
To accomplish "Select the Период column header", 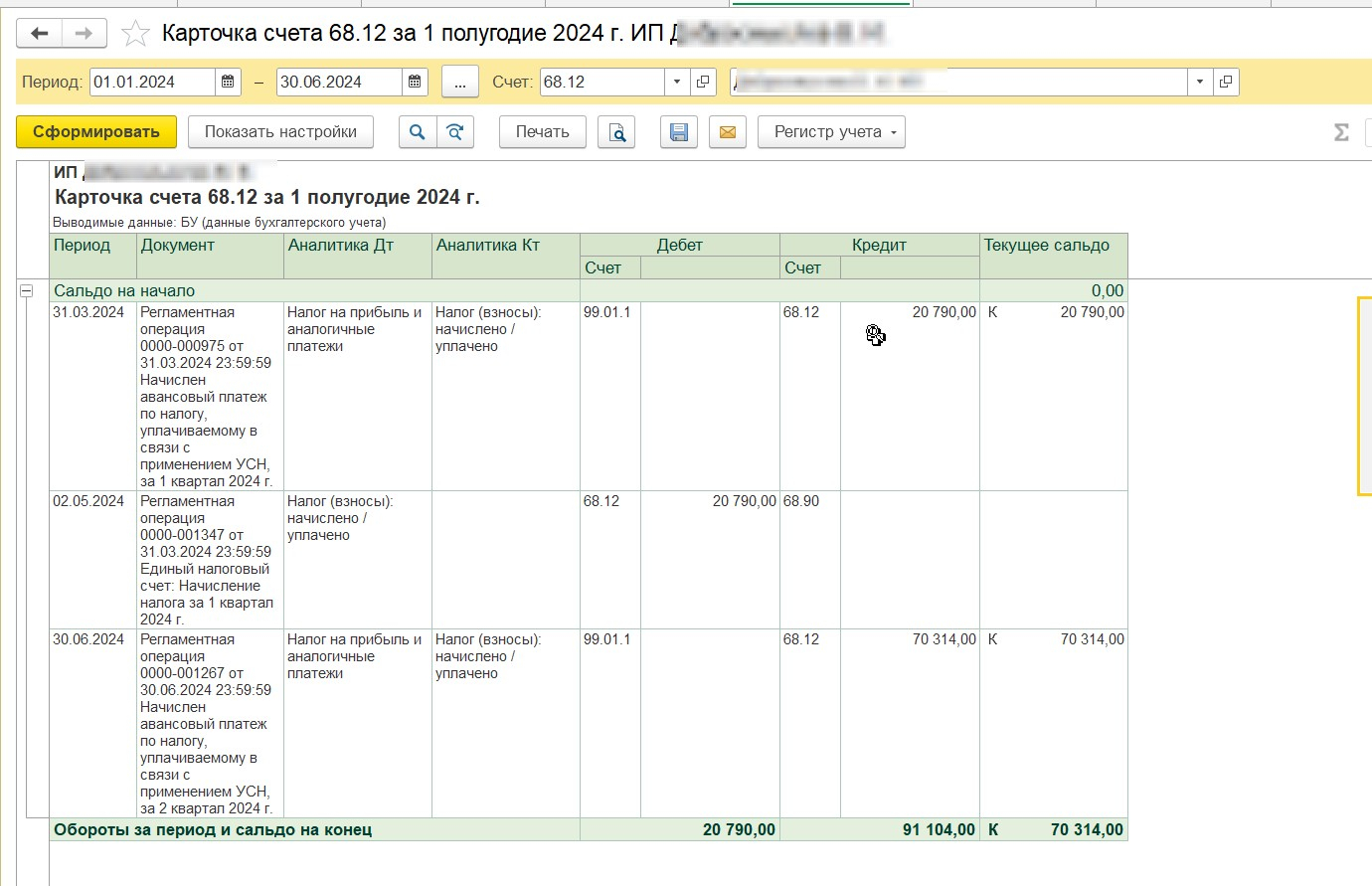I will (92, 257).
